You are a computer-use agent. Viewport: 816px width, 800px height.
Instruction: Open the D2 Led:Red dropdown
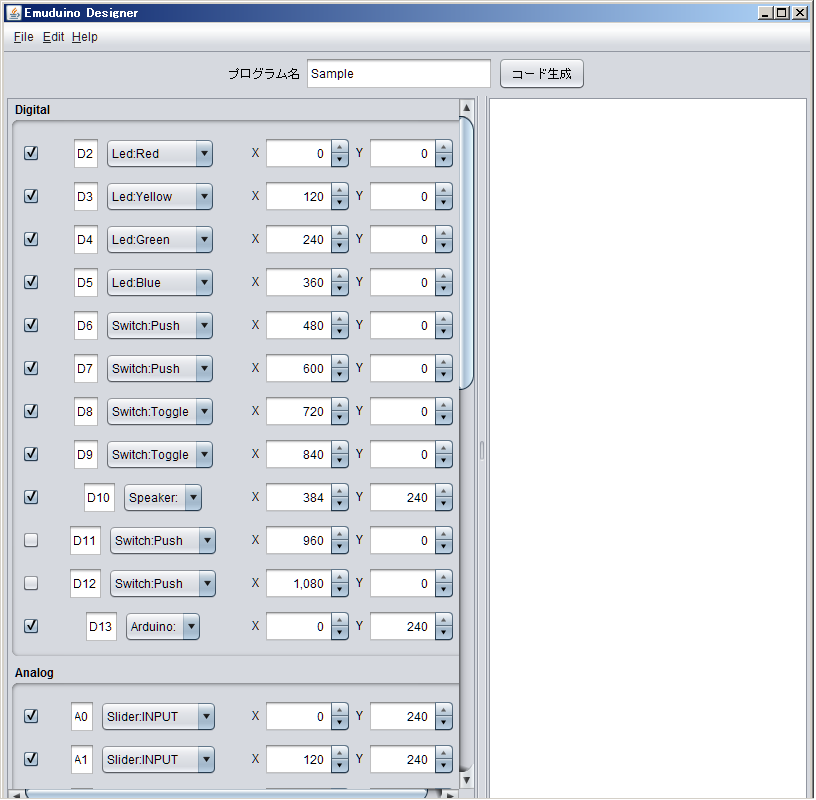(x=160, y=154)
